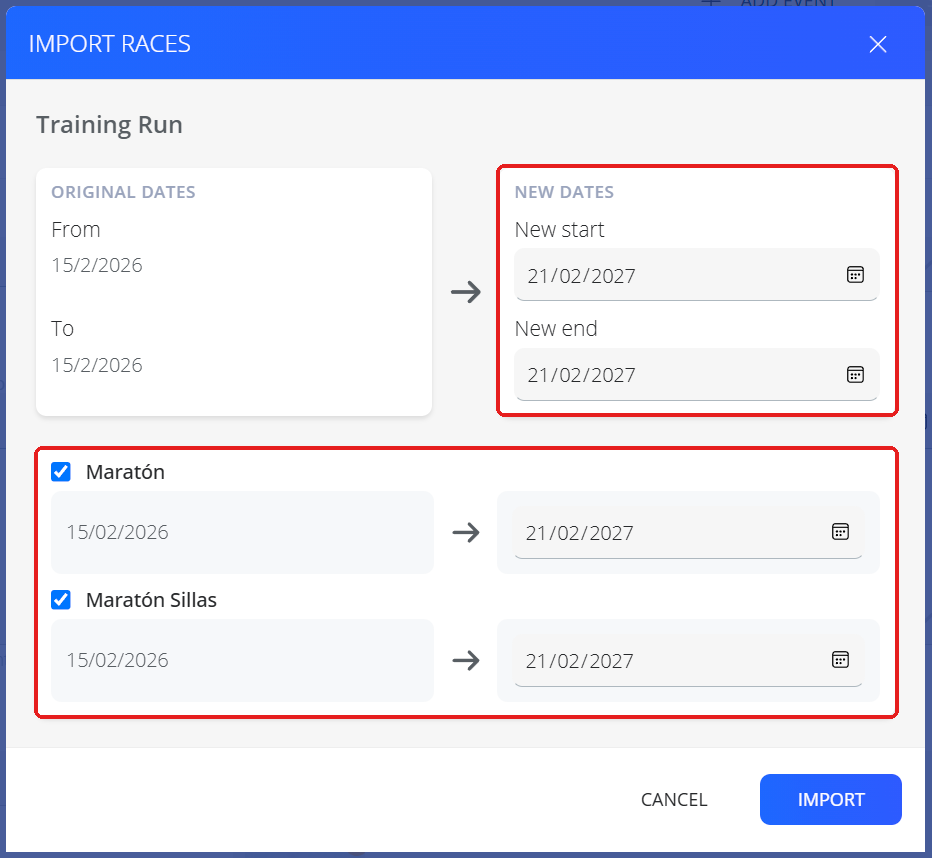
Task: Click the Maratón label text
Action: tap(125, 472)
